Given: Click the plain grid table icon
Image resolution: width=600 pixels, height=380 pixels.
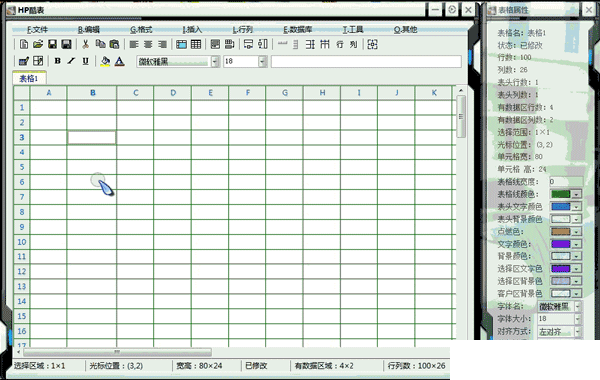Looking at the screenshot, I should (x=196, y=44).
